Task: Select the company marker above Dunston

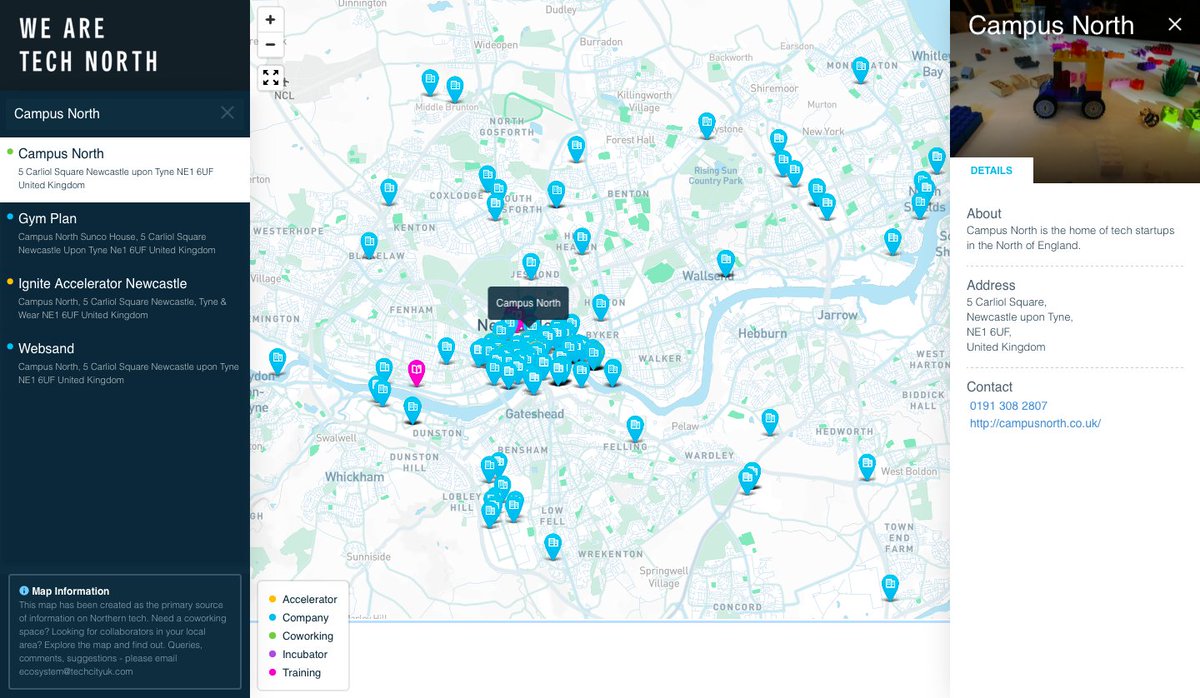Action: coord(412,410)
